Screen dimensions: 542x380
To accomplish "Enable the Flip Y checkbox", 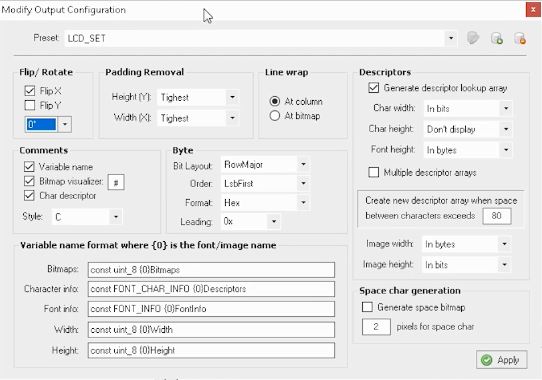I will coord(30,105).
